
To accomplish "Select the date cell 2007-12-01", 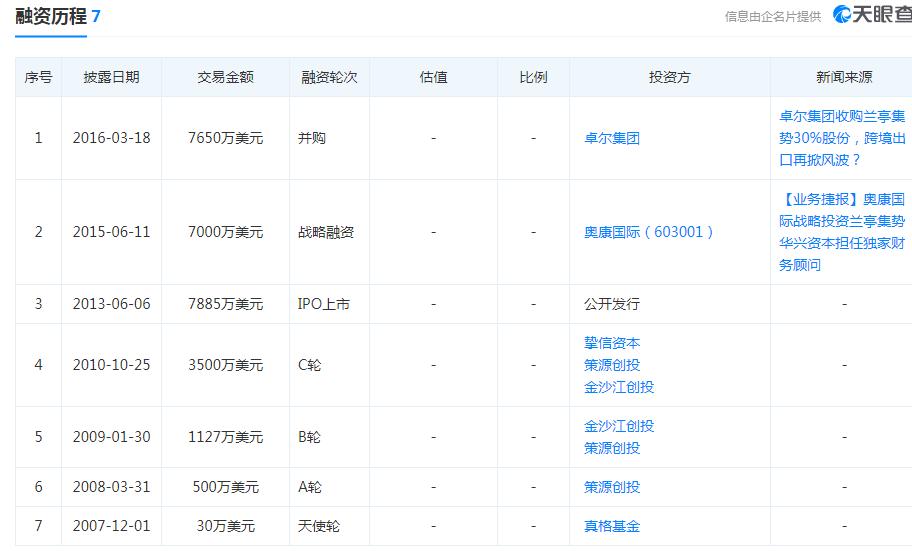I will (x=111, y=526).
